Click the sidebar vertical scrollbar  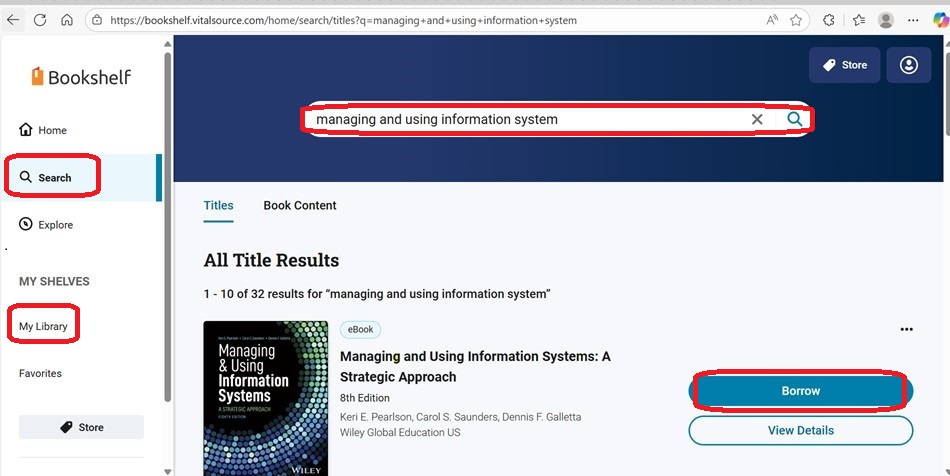coord(168,227)
